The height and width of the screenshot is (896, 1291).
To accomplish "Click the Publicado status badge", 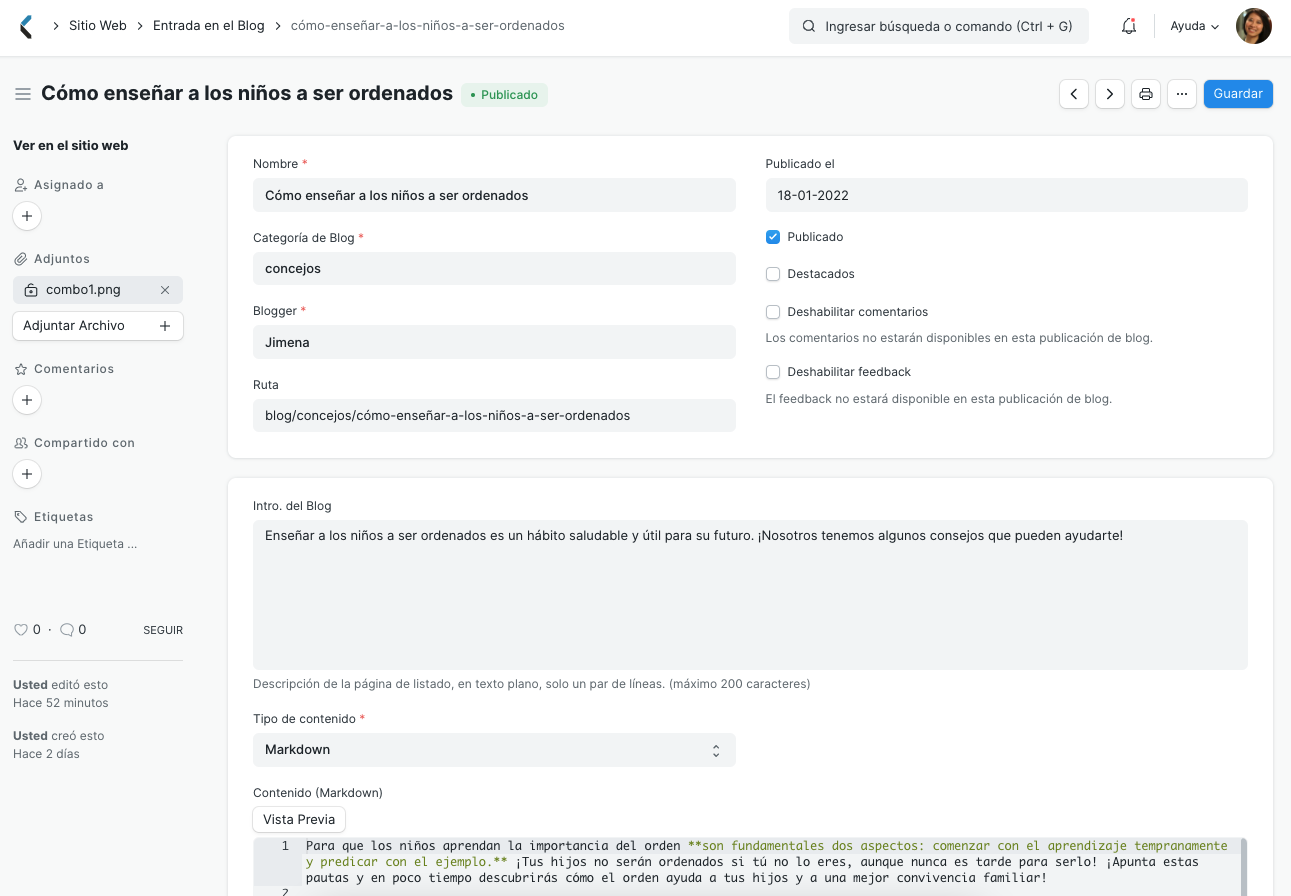I will point(504,95).
